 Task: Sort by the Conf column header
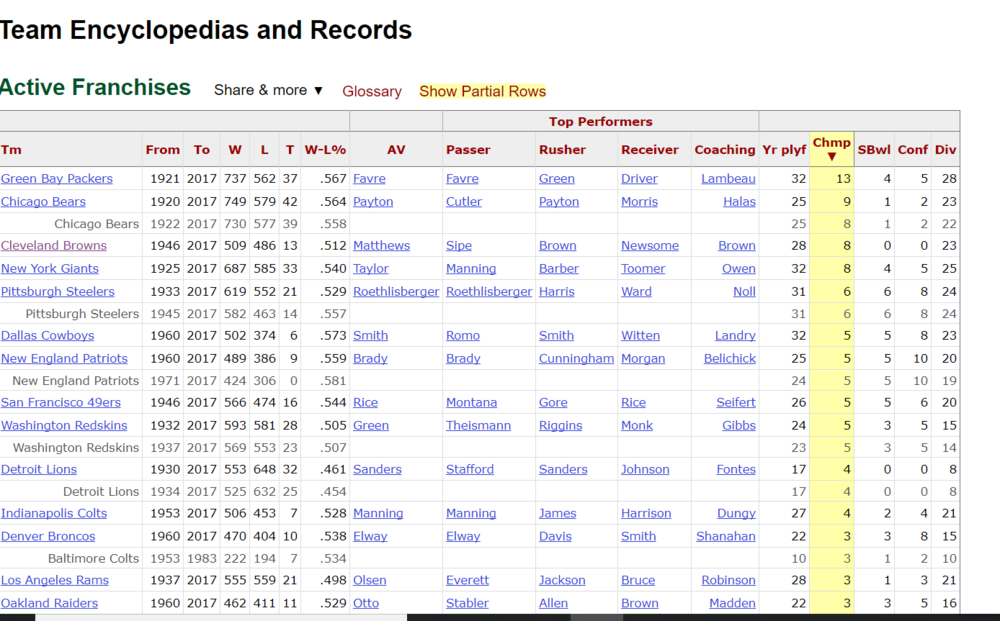(x=913, y=150)
